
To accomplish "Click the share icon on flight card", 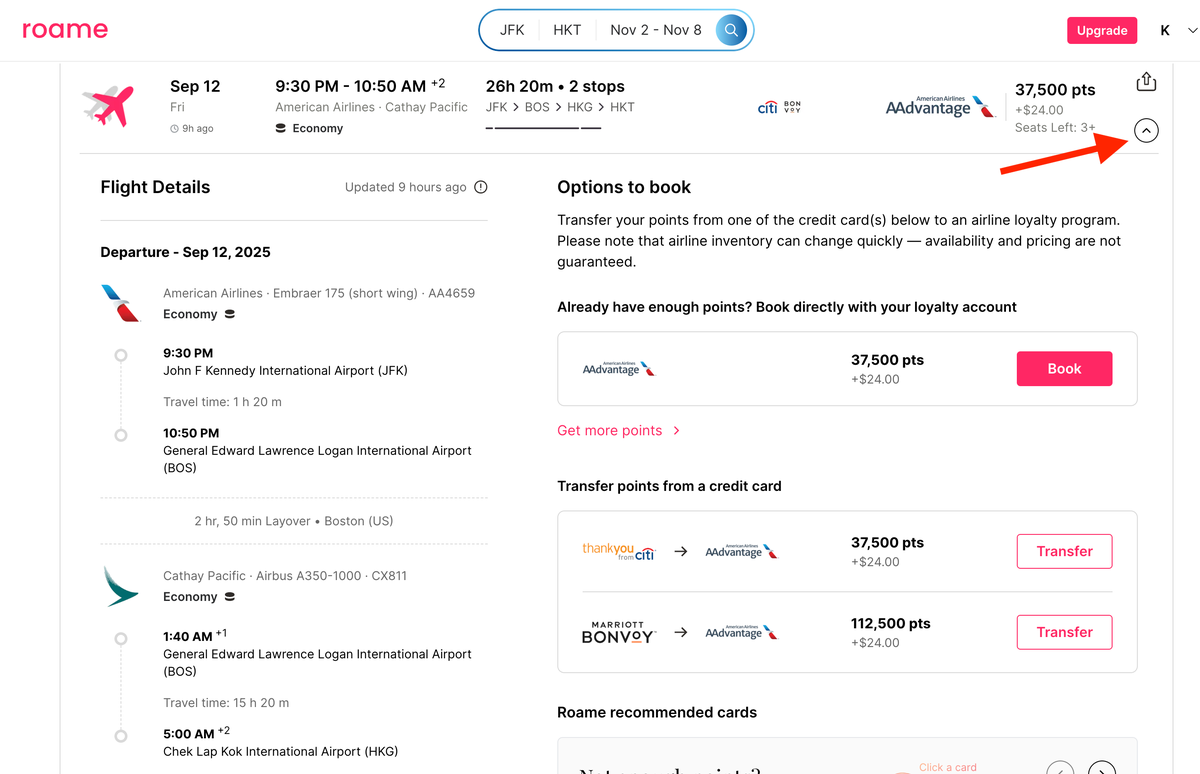I will pos(1146,82).
